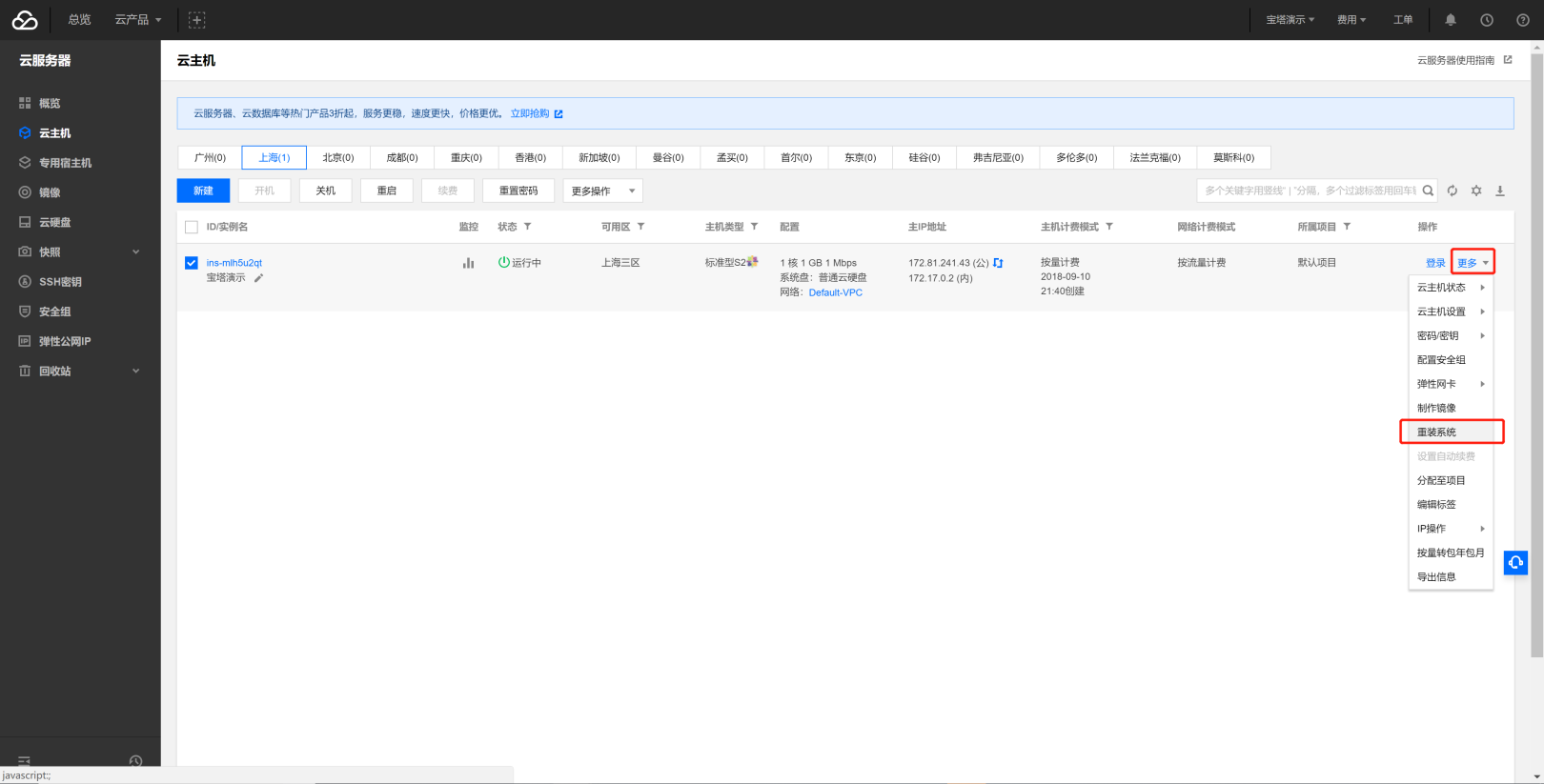
Task: Uncheck the ins-mlh5u2qt instance checkbox
Action: 192,263
